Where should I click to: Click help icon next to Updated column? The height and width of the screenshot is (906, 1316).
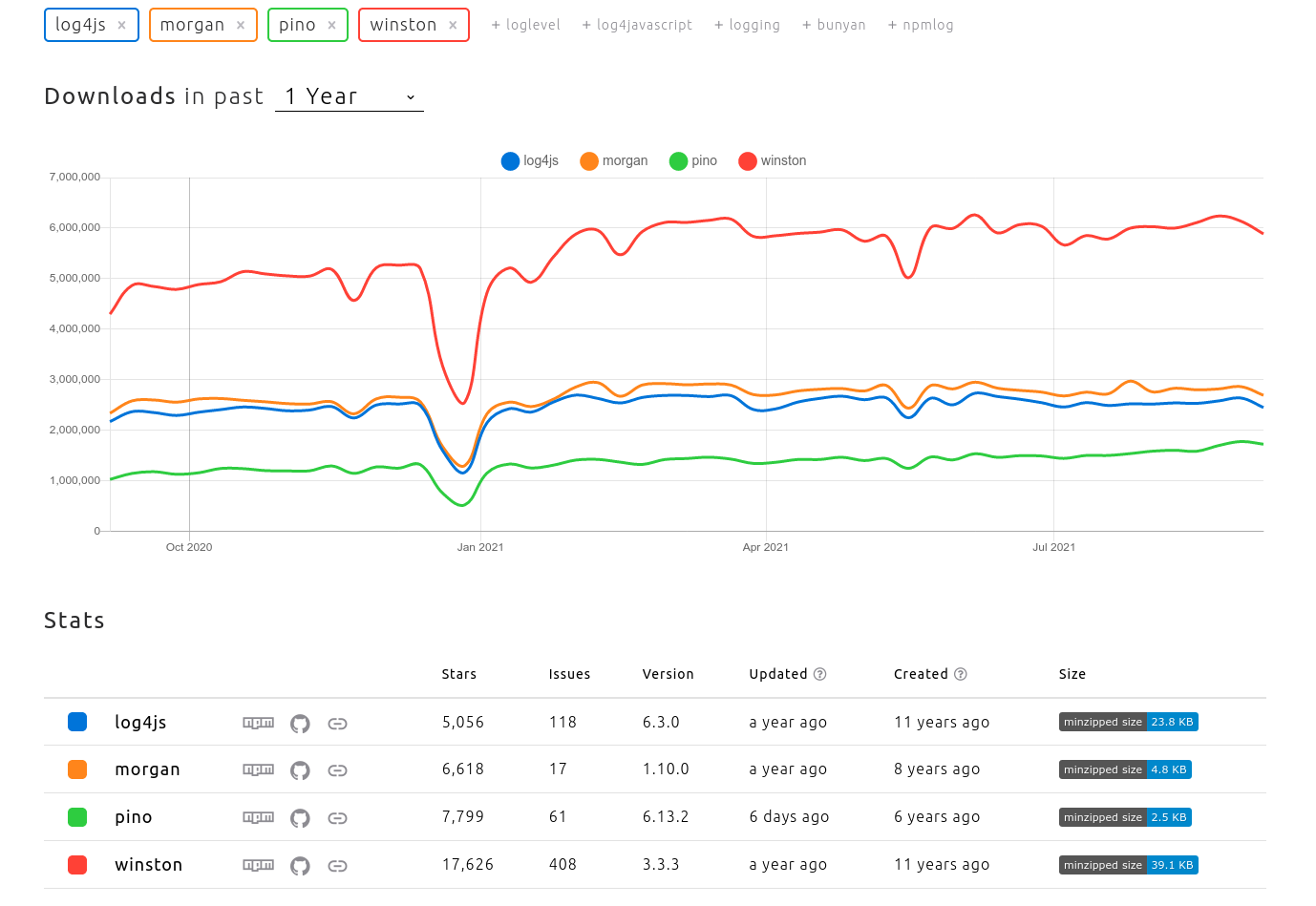[x=819, y=674]
